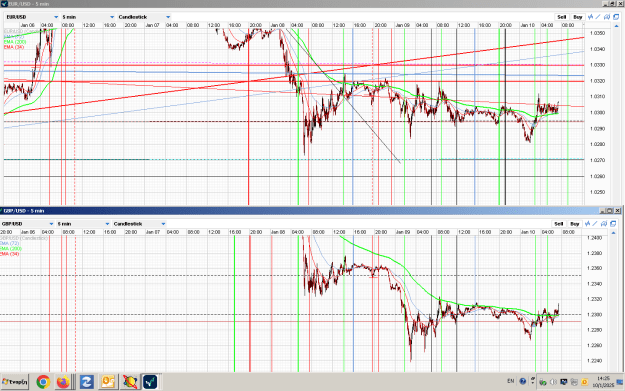The width and height of the screenshot is (625, 391).
Task: Open the volume speaker tray icon
Action: (553, 382)
